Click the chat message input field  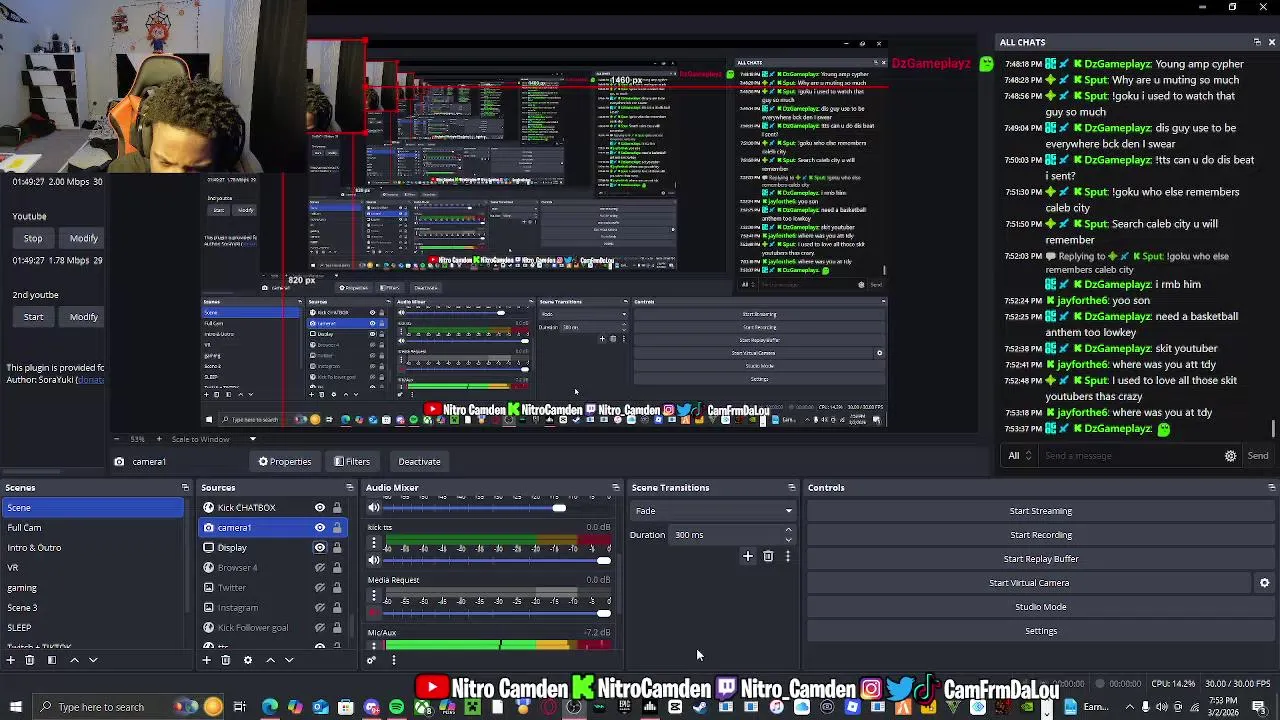tap(1128, 456)
